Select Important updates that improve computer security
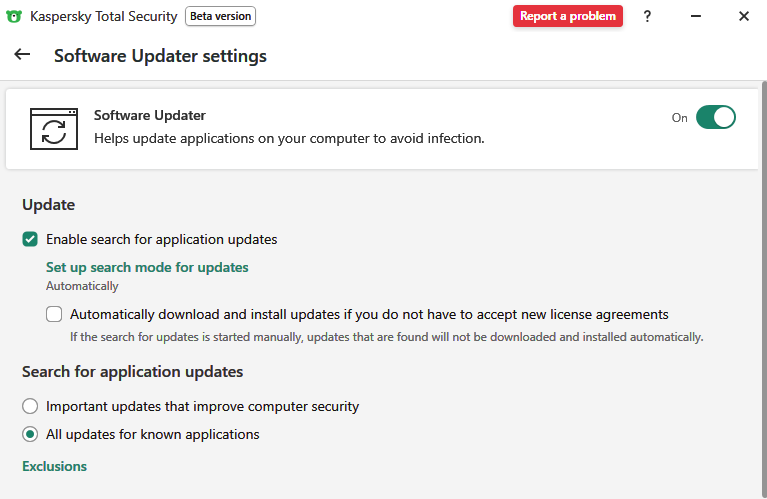Image resolution: width=767 pixels, height=499 pixels. tap(30, 406)
